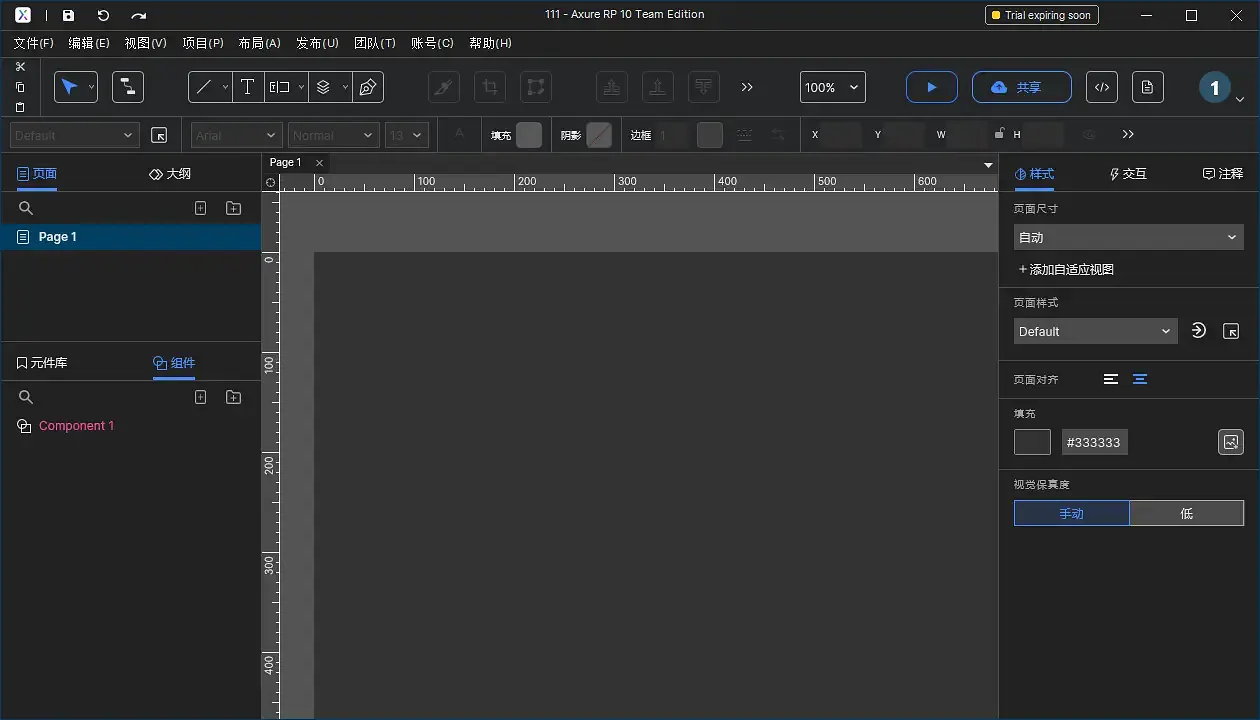The width and height of the screenshot is (1260, 720).
Task: Select center page alignment
Action: (1139, 379)
